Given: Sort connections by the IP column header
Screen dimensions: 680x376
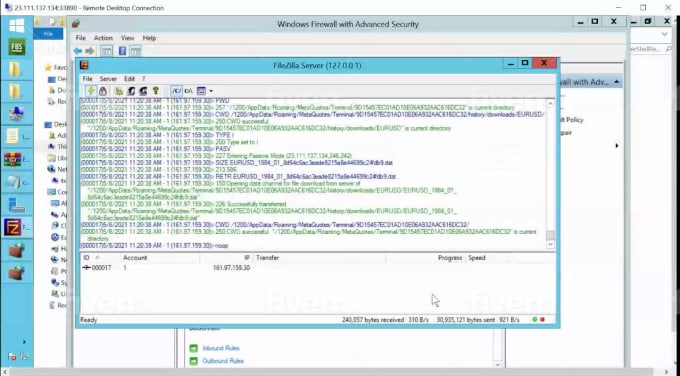Looking at the screenshot, I should [x=226, y=258].
